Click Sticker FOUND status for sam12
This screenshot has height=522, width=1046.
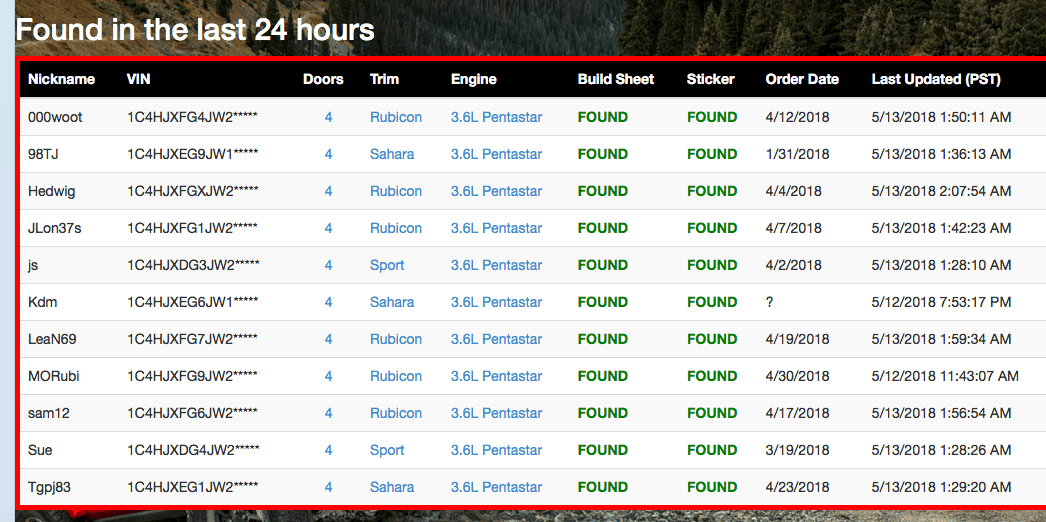click(712, 413)
